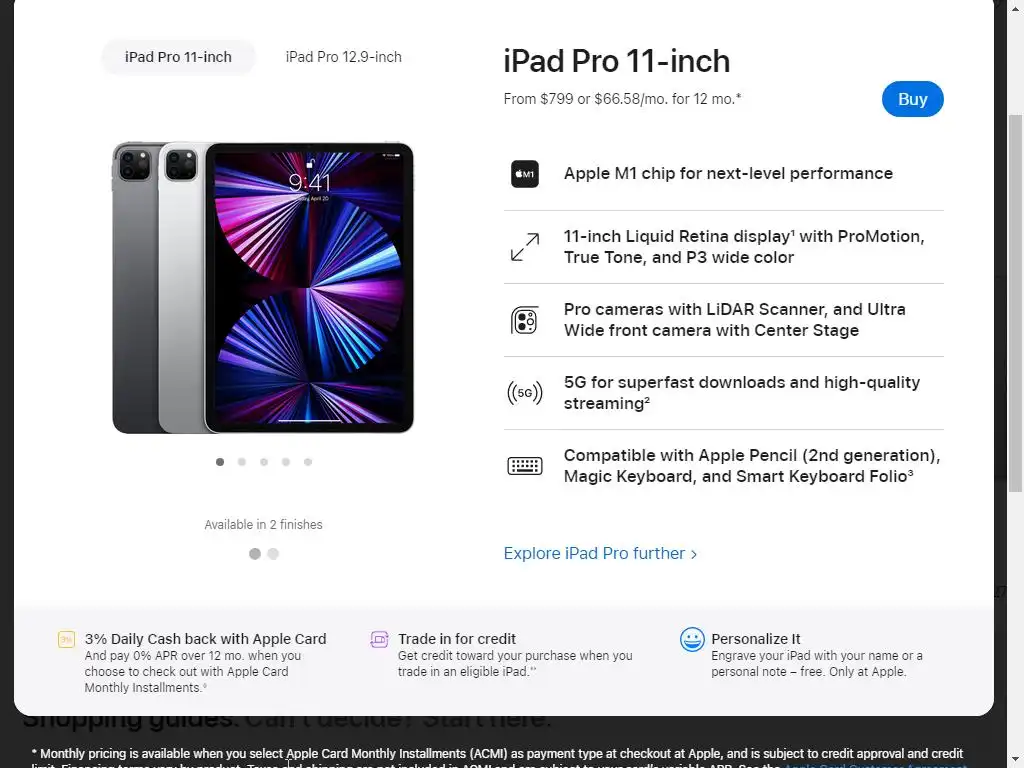1024x768 pixels.
Task: Choose the Silver finish swatch
Action: (x=273, y=554)
